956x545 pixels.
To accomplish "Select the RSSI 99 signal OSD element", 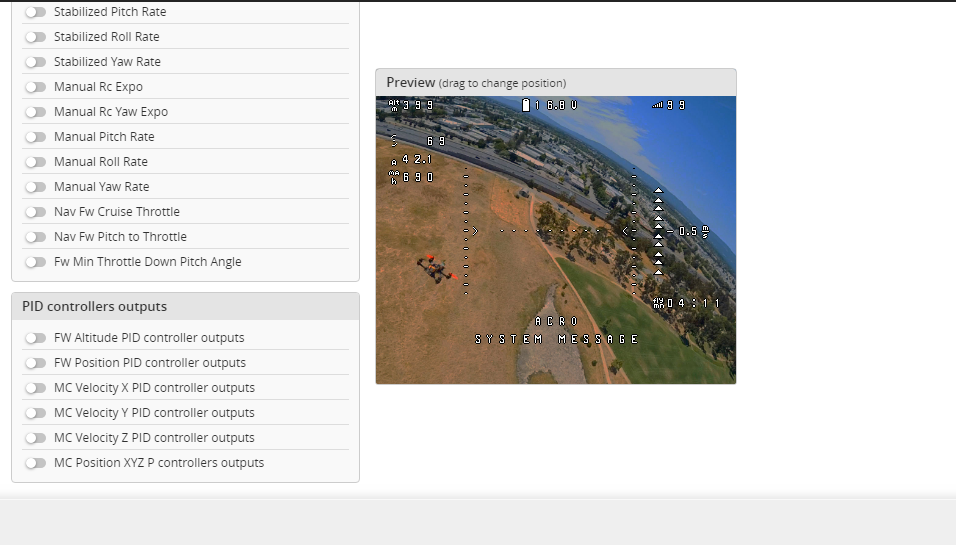I will click(669, 105).
